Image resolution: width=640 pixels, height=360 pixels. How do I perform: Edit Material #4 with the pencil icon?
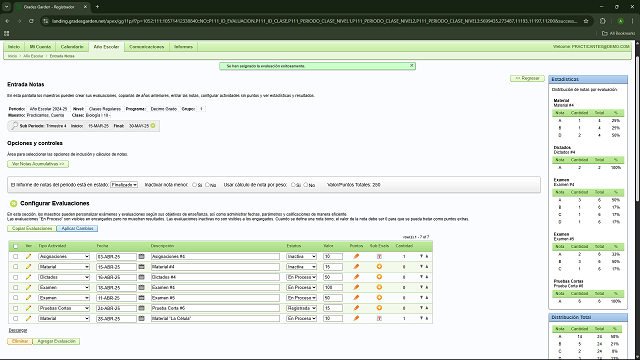[x=28, y=267]
